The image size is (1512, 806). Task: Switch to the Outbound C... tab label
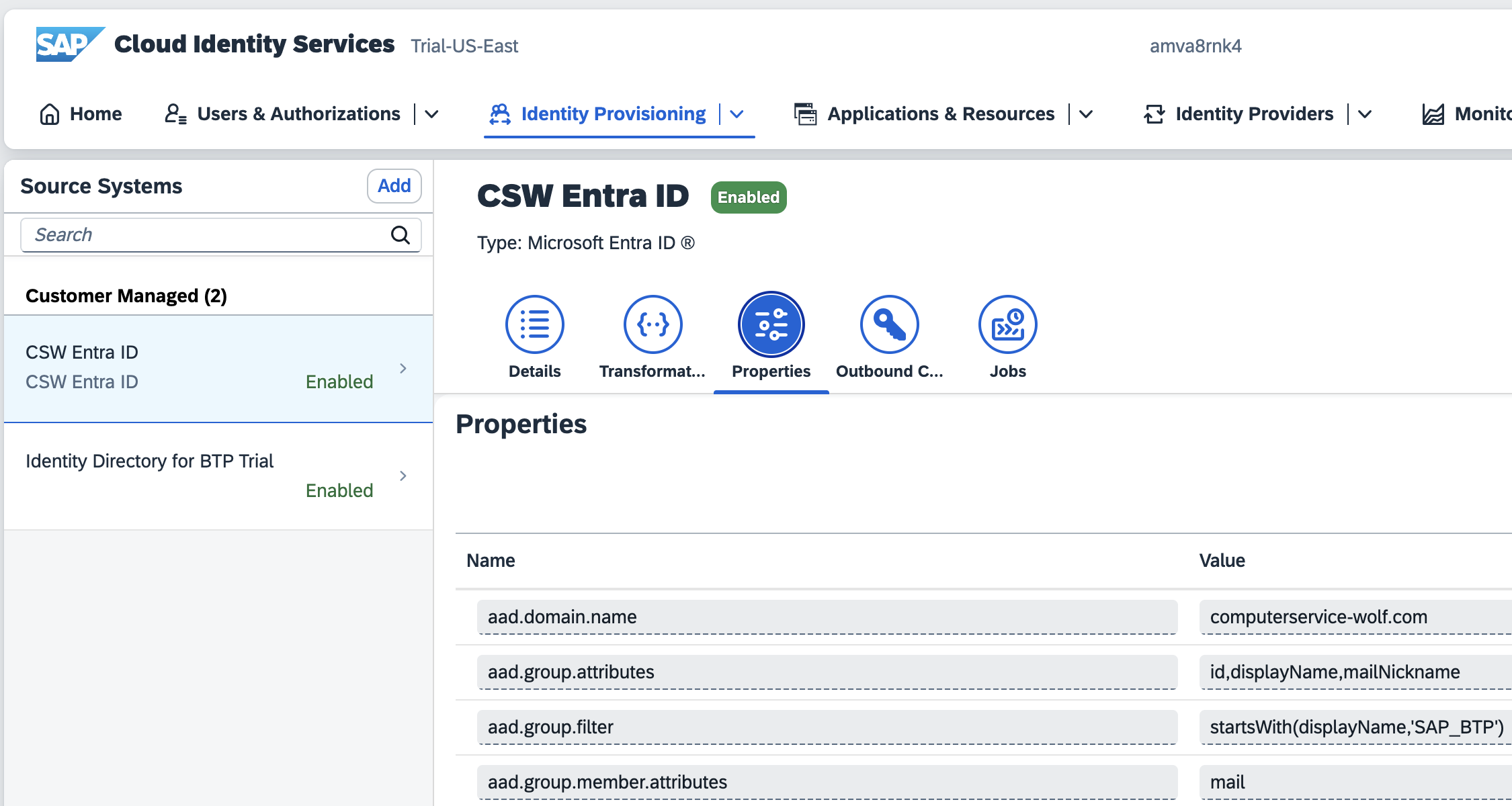click(890, 371)
